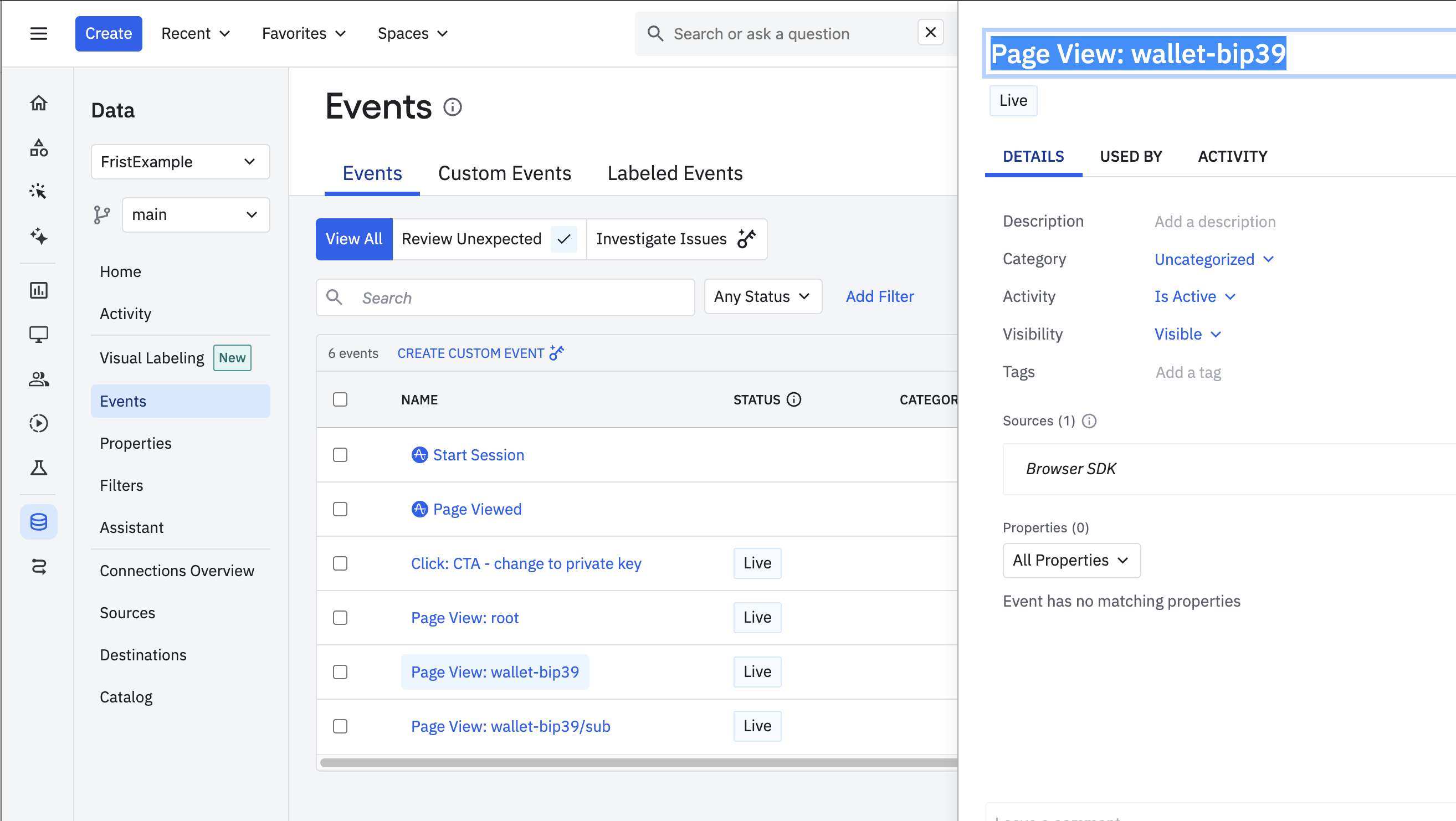Click the branch icon beside main

coord(102,215)
